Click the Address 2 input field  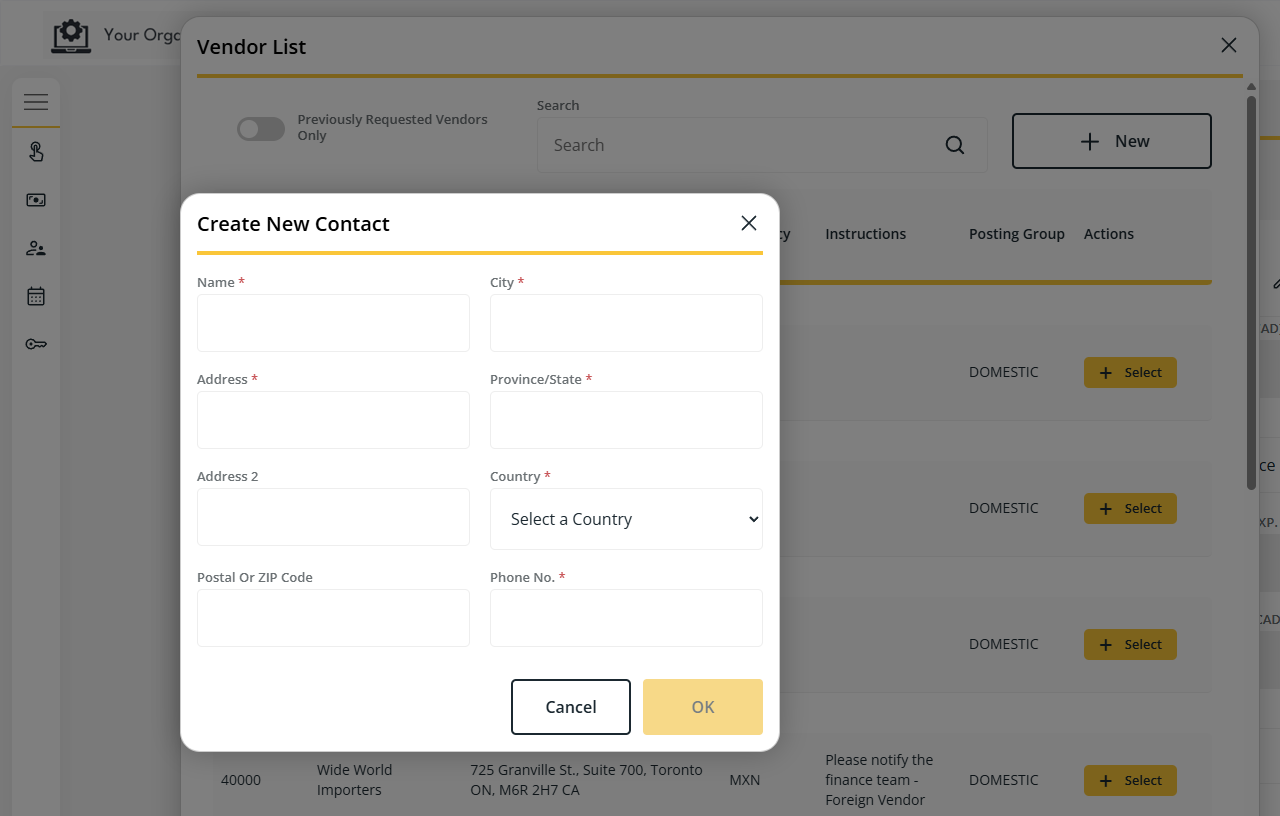[333, 517]
